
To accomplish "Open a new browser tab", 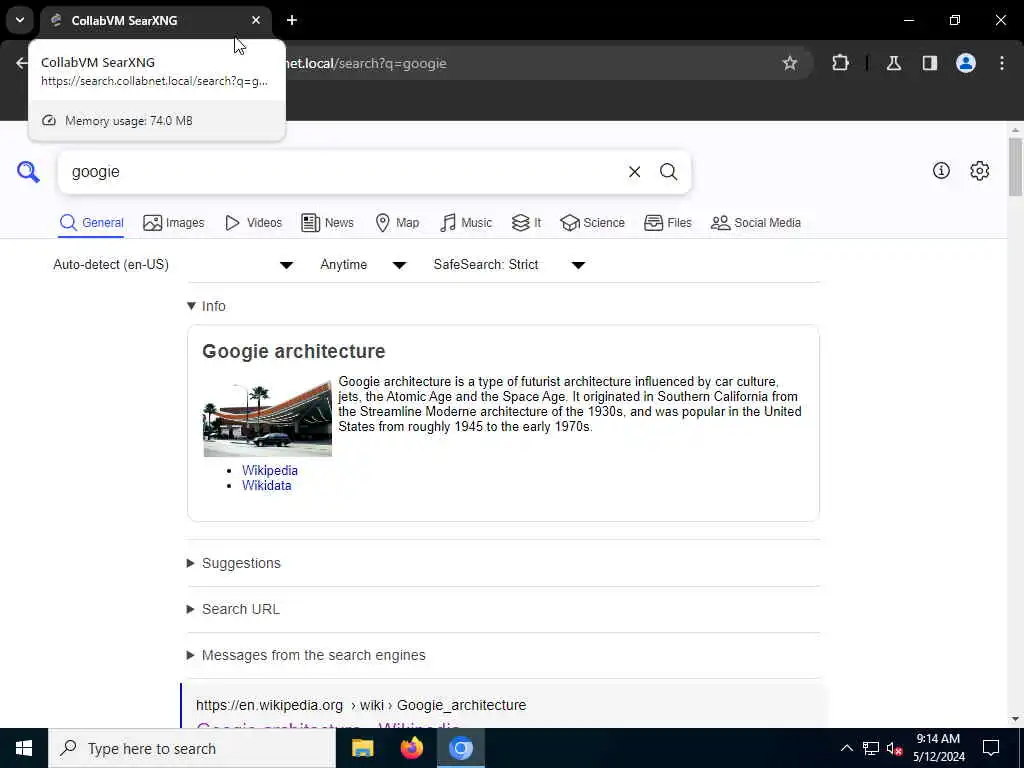I will coord(292,20).
